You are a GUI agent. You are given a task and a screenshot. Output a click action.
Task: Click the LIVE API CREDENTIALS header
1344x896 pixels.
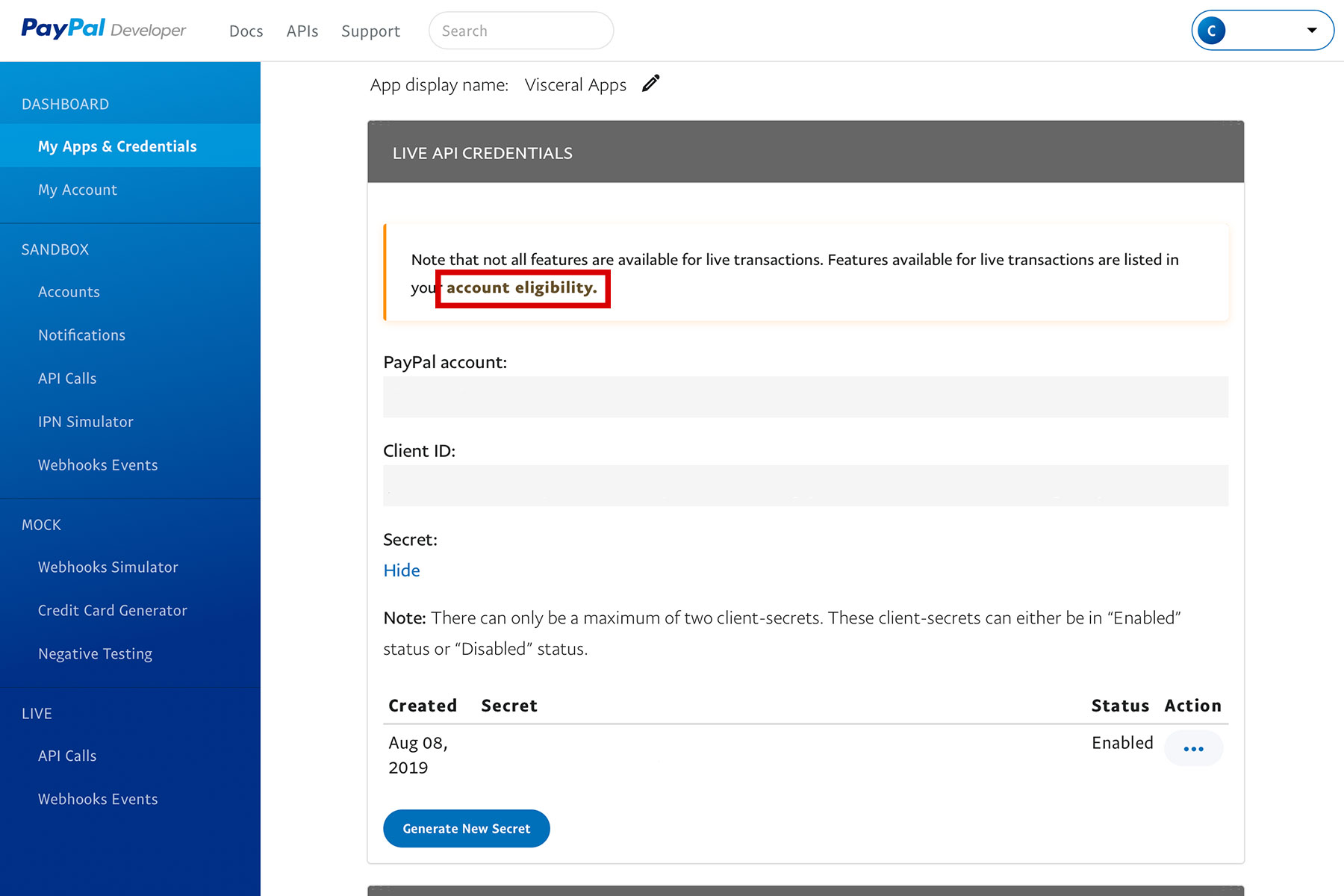click(806, 152)
